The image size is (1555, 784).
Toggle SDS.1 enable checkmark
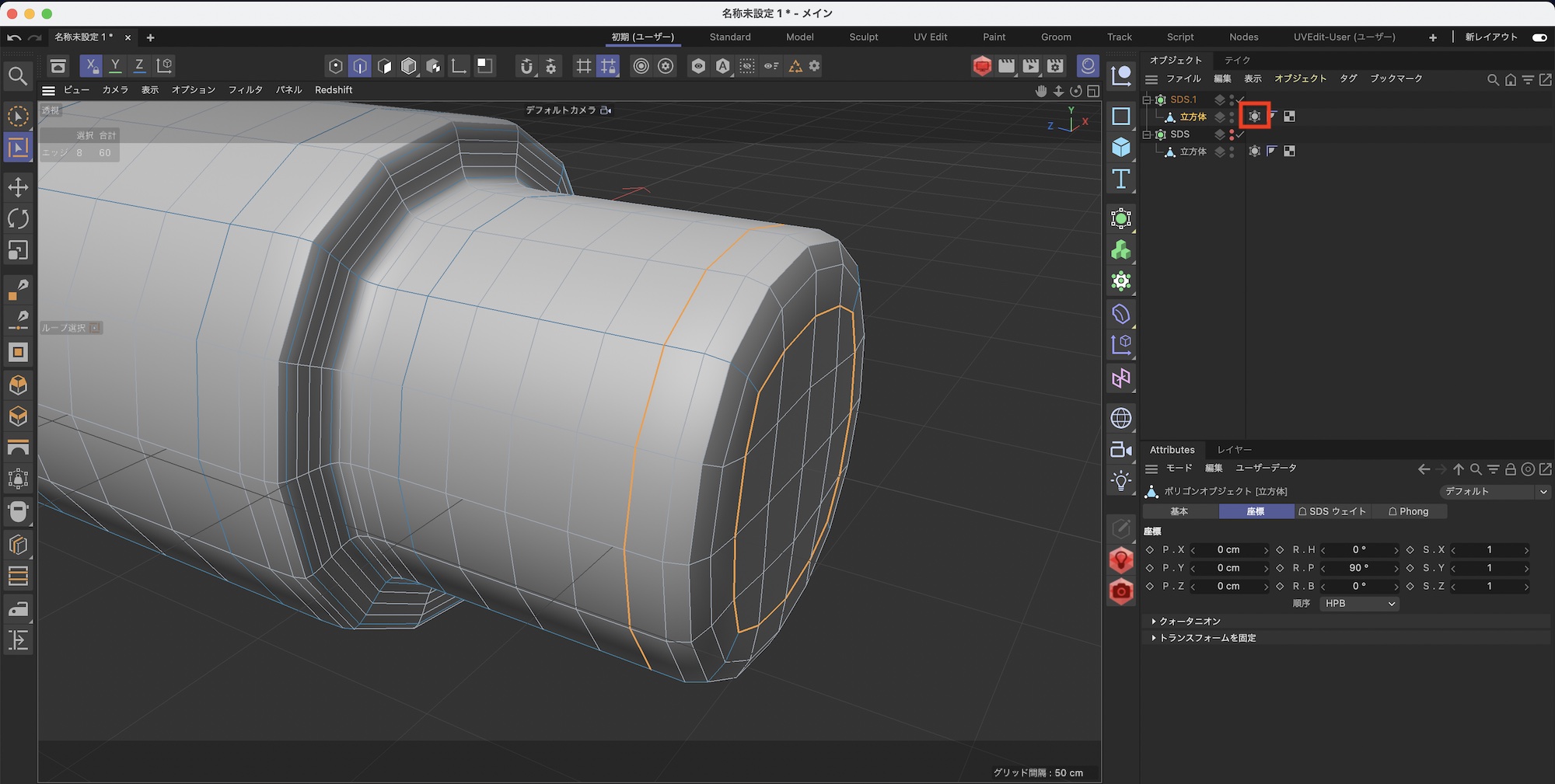[1241, 99]
